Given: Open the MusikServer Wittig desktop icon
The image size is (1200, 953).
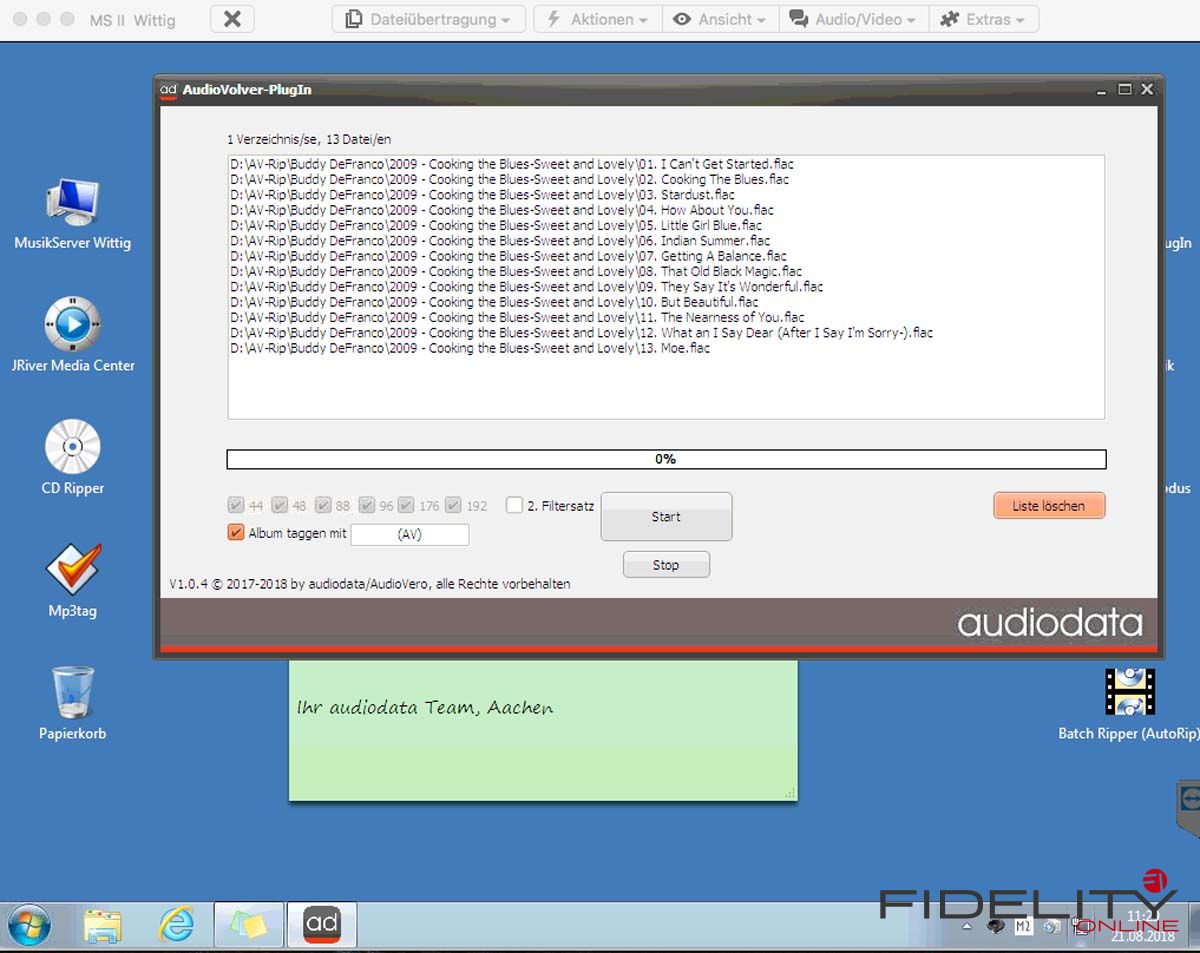Looking at the screenshot, I should tap(72, 203).
